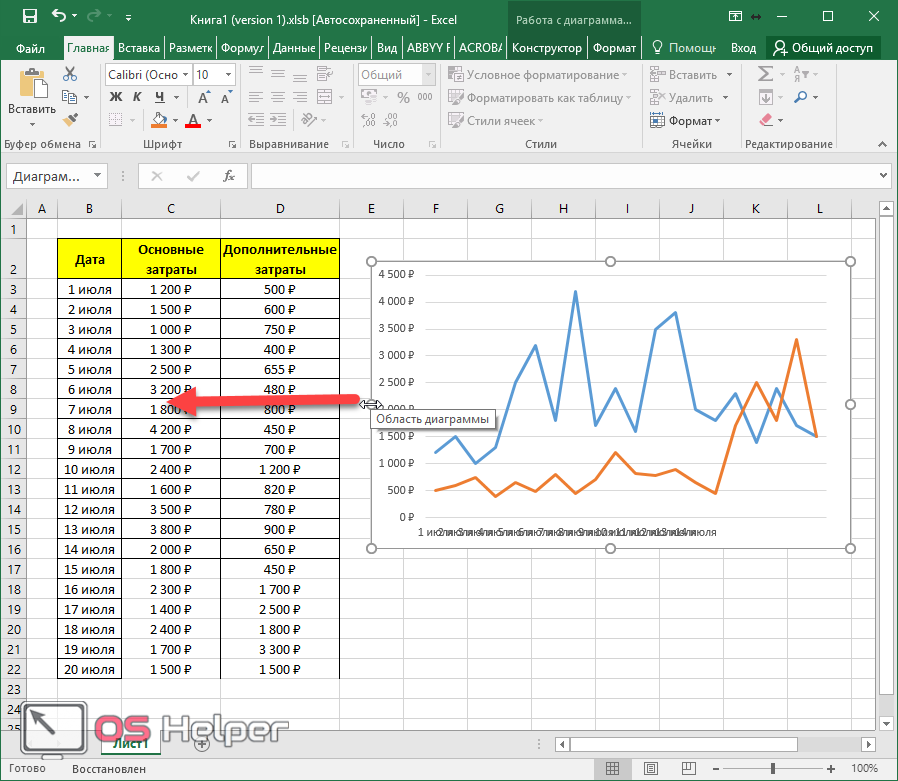Click the Cut scissors icon
Image resolution: width=898 pixels, height=781 pixels.
(69, 74)
